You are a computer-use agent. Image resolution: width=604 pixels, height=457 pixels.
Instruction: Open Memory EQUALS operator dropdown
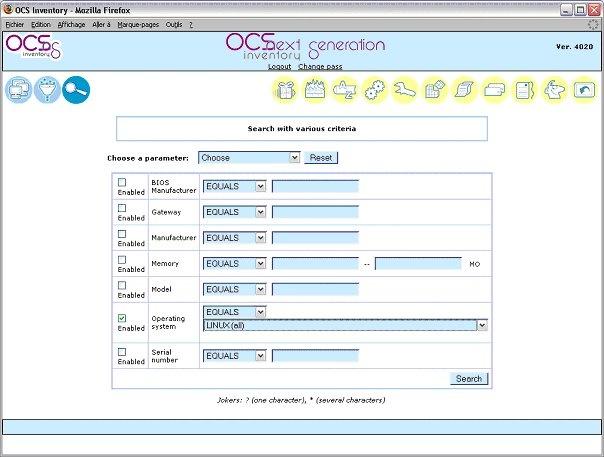click(234, 264)
